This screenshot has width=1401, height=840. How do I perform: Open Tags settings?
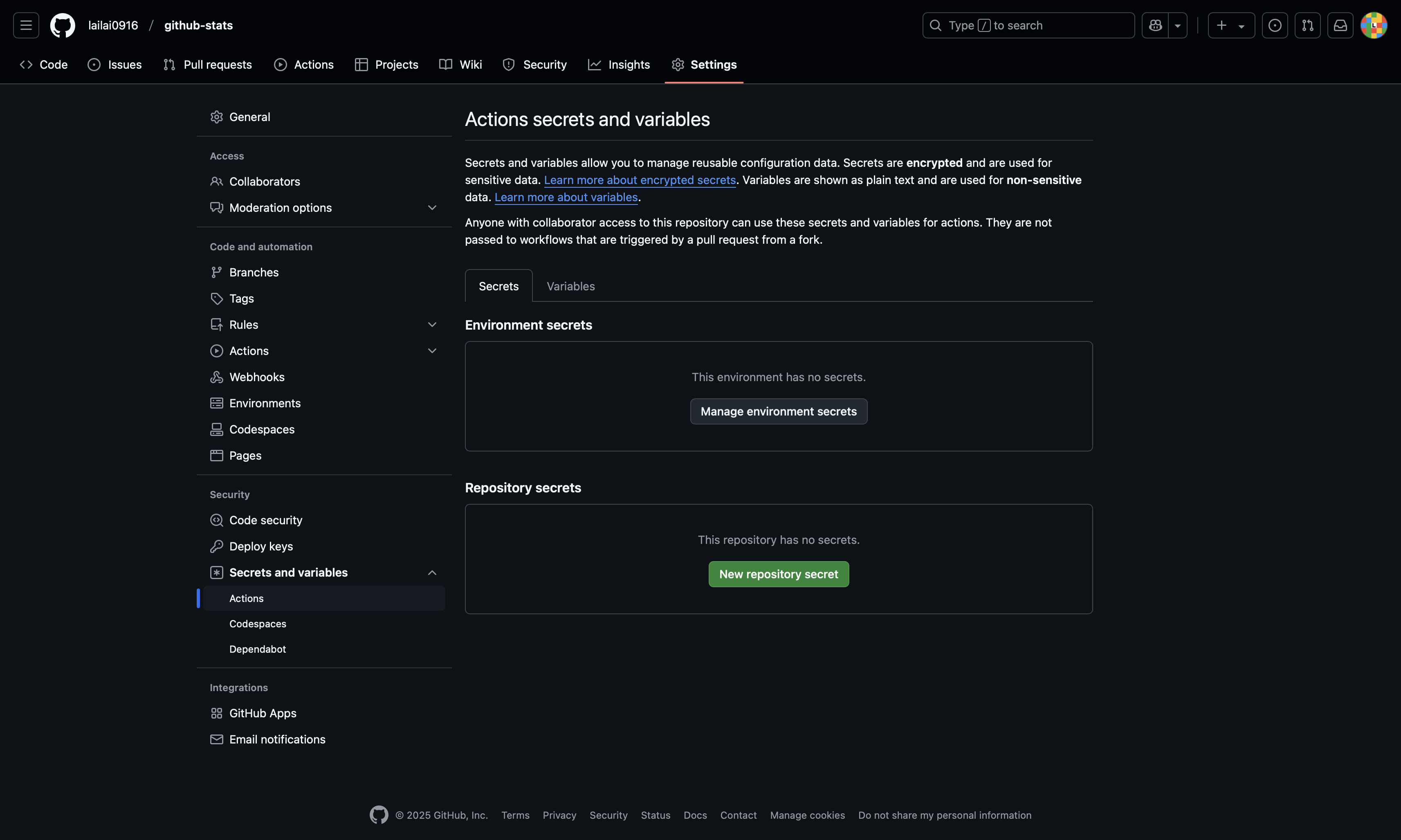pos(324,298)
